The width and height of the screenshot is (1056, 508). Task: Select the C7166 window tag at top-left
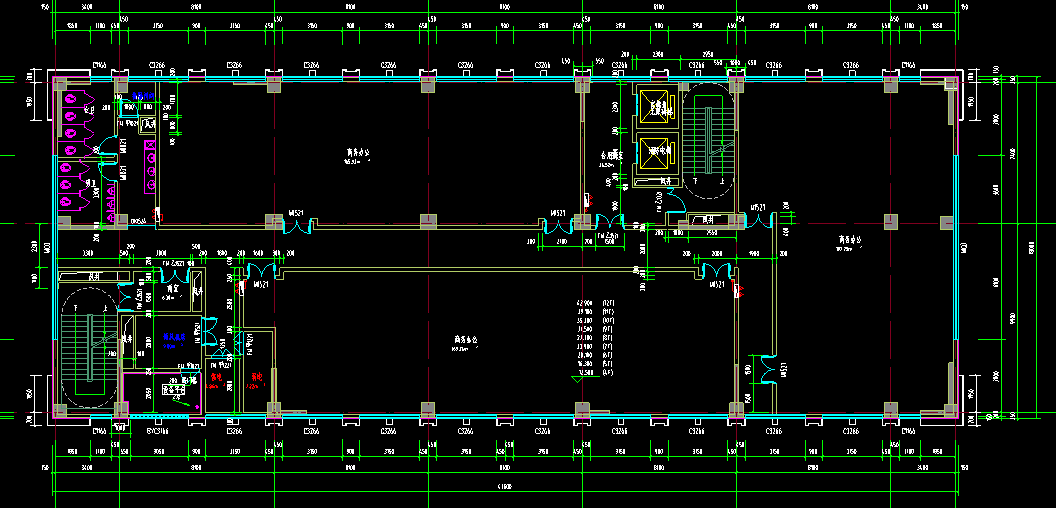pos(98,66)
